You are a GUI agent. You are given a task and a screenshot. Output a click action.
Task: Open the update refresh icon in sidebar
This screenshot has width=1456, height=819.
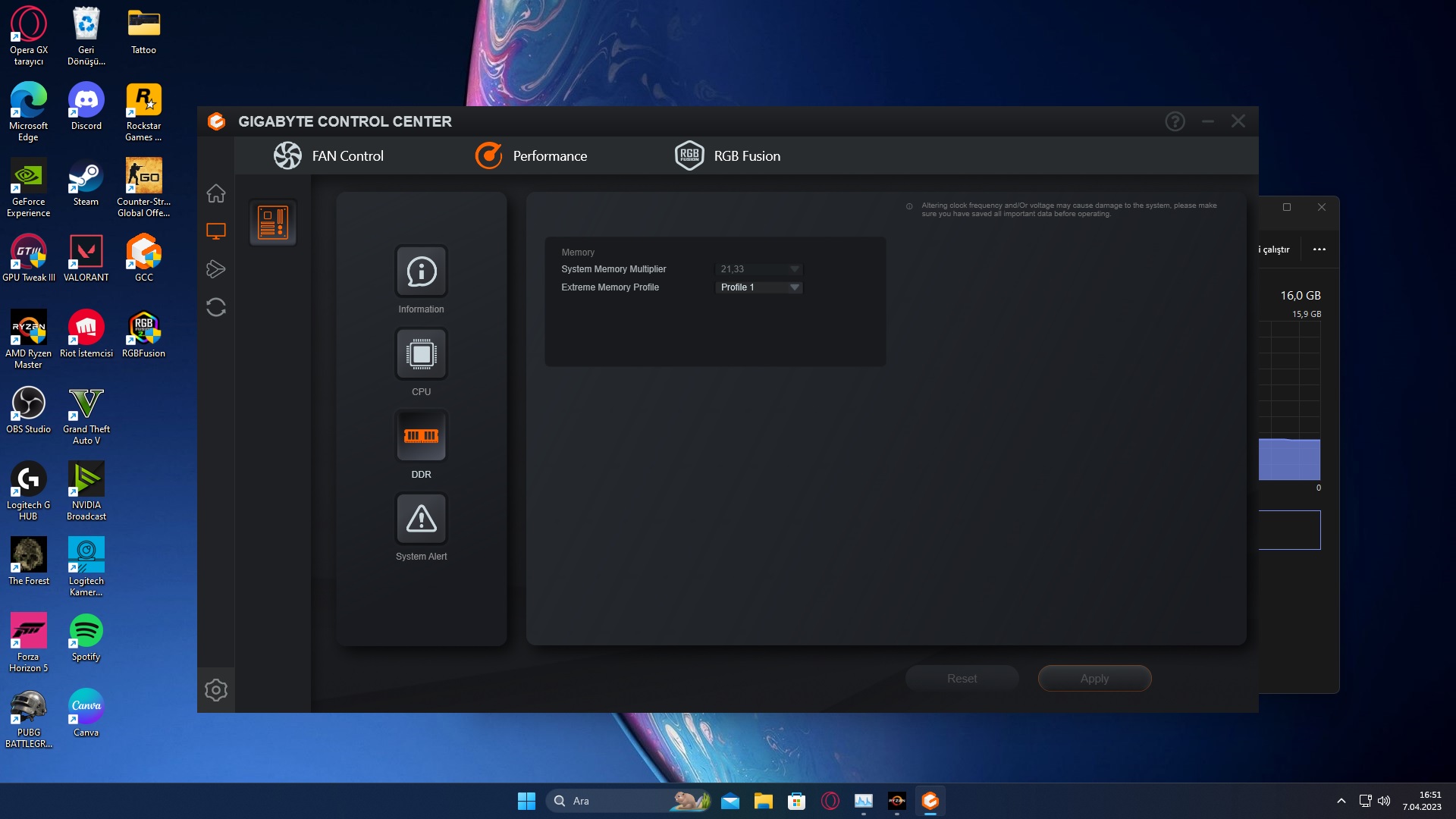click(216, 307)
